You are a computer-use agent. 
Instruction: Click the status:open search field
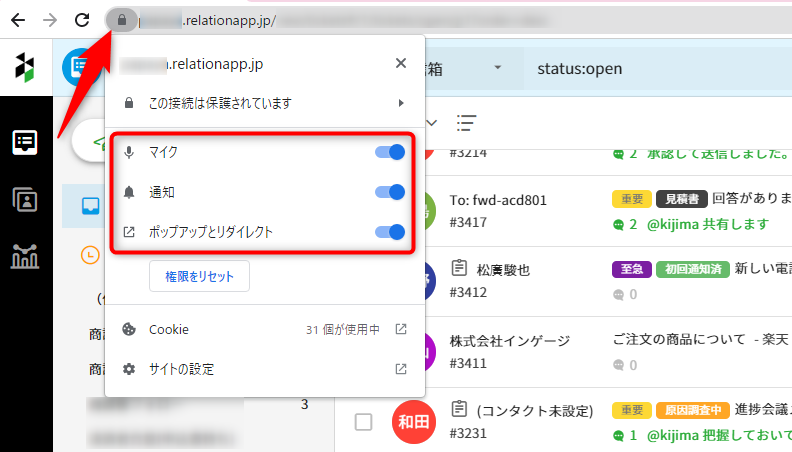coord(650,69)
